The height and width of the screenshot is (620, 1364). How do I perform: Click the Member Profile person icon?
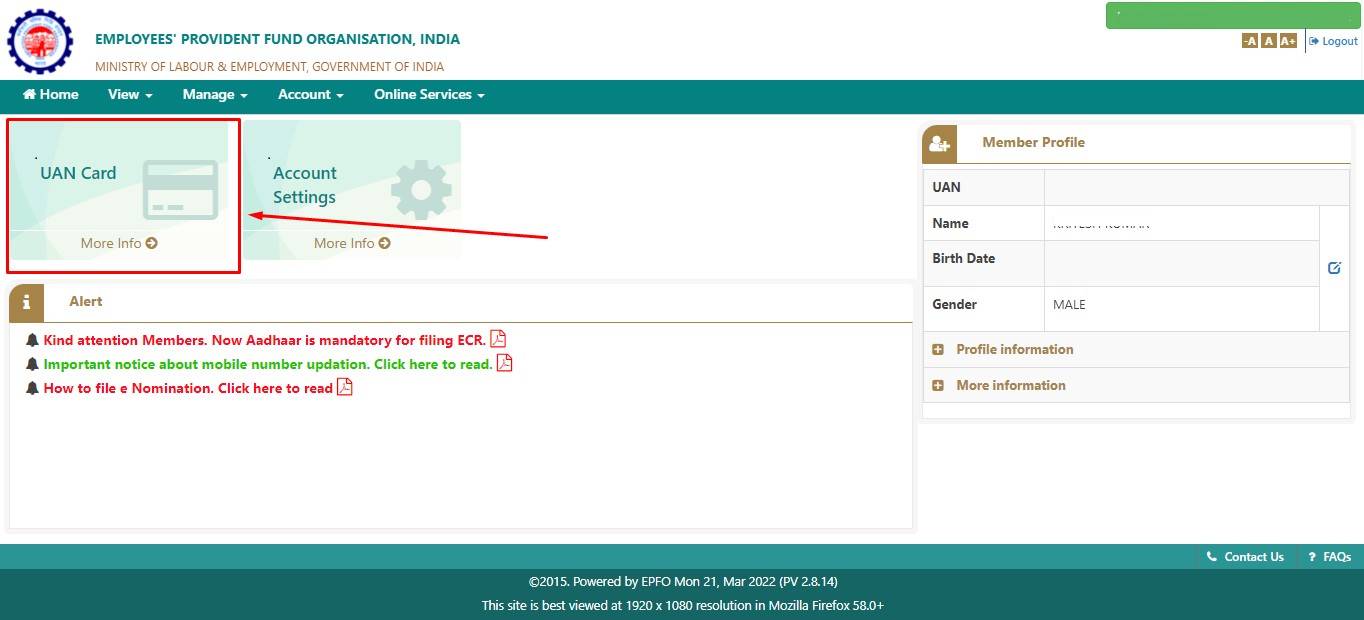[938, 143]
